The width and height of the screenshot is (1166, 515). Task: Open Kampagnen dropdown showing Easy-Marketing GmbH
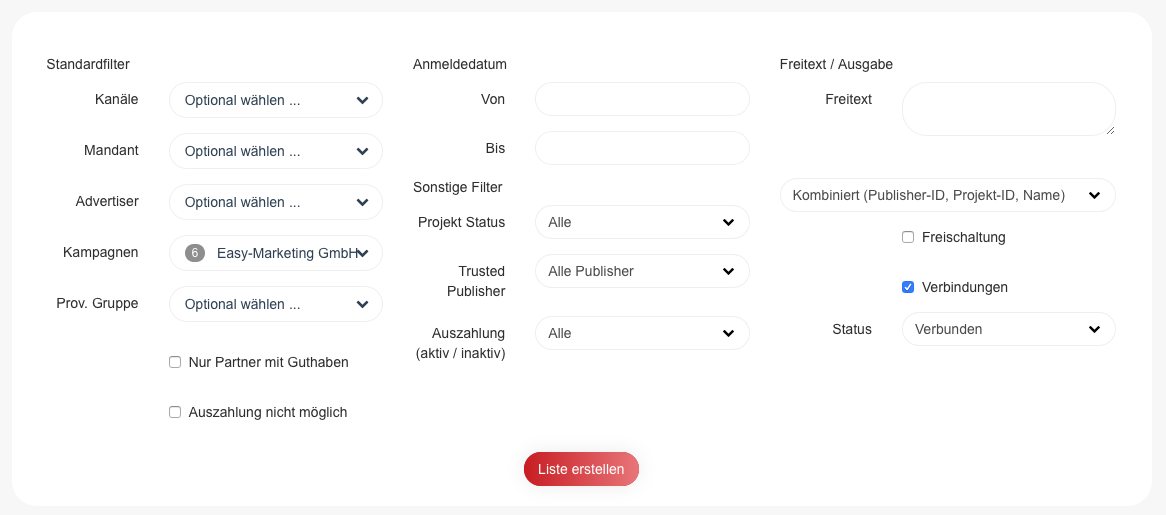[285, 253]
